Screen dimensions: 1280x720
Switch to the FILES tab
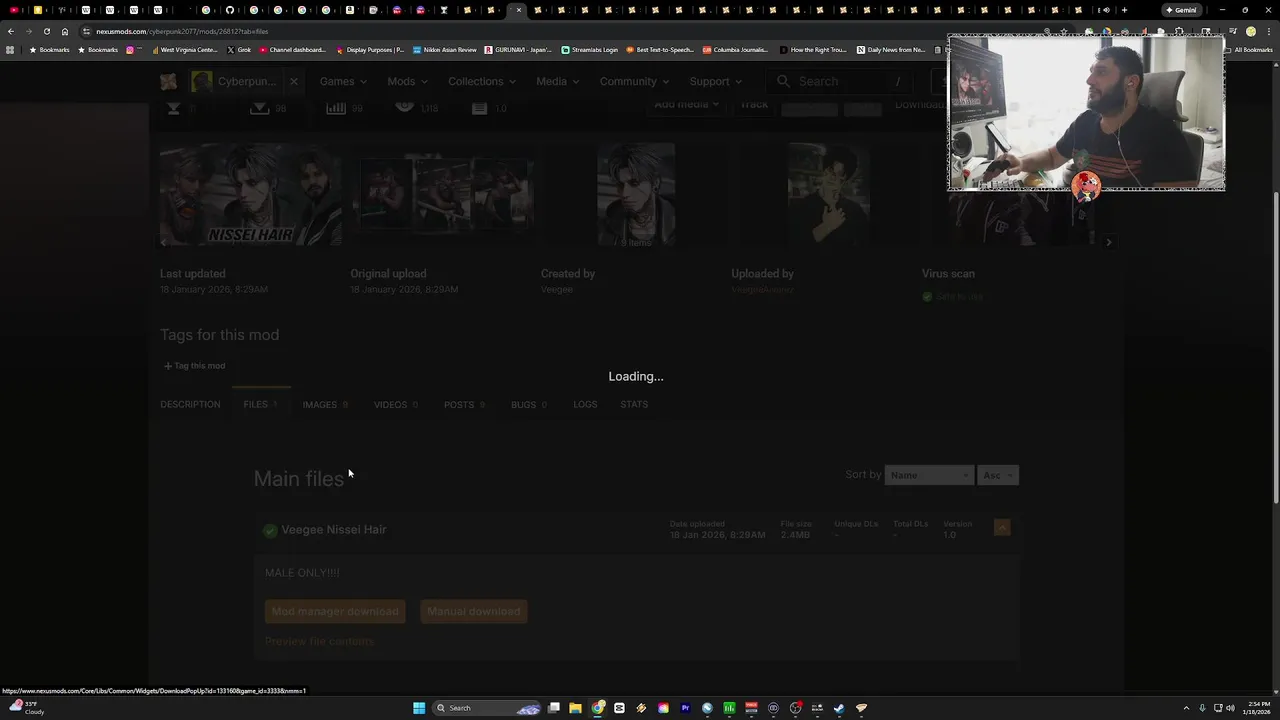(x=260, y=404)
